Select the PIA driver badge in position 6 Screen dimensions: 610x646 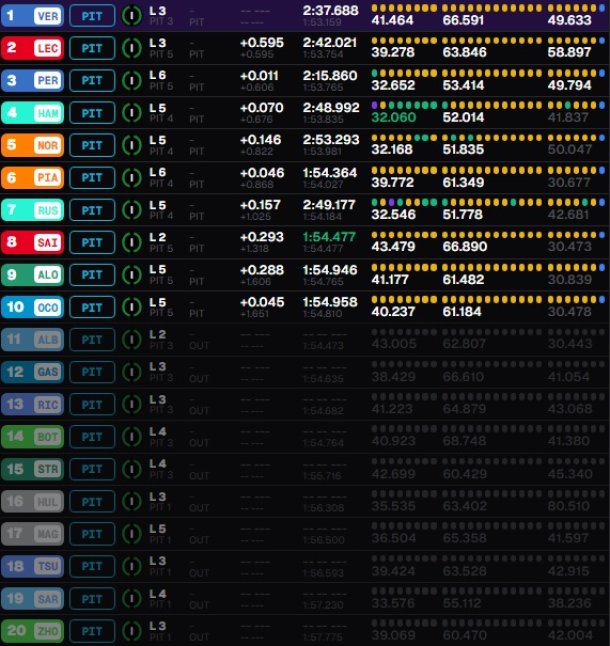tap(46, 177)
